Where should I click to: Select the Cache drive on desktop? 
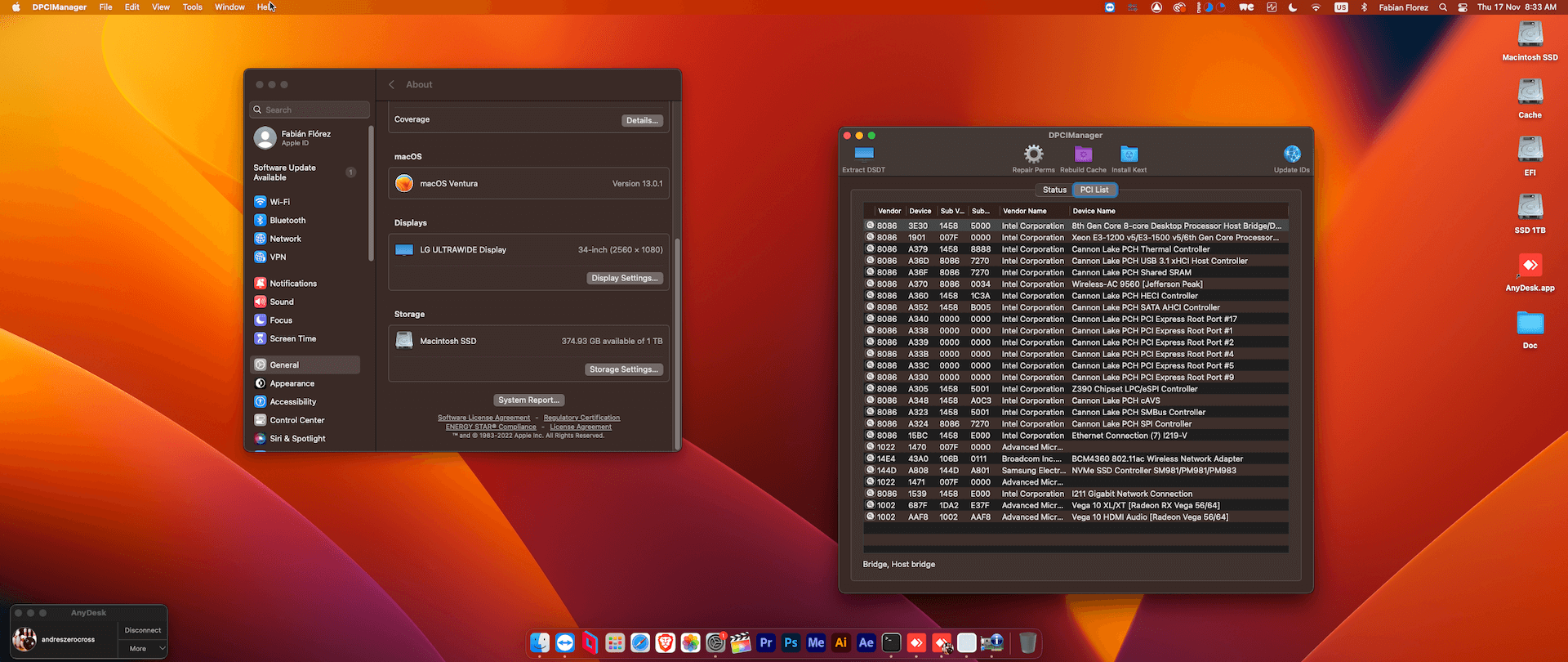tap(1530, 92)
